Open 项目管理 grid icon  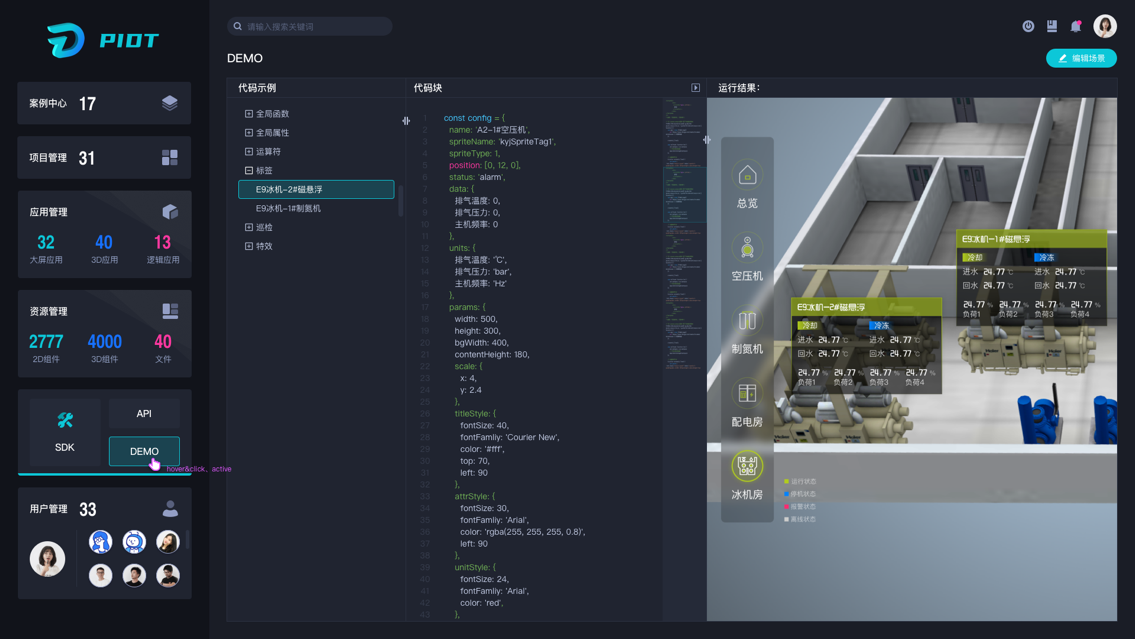pyautogui.click(x=169, y=158)
